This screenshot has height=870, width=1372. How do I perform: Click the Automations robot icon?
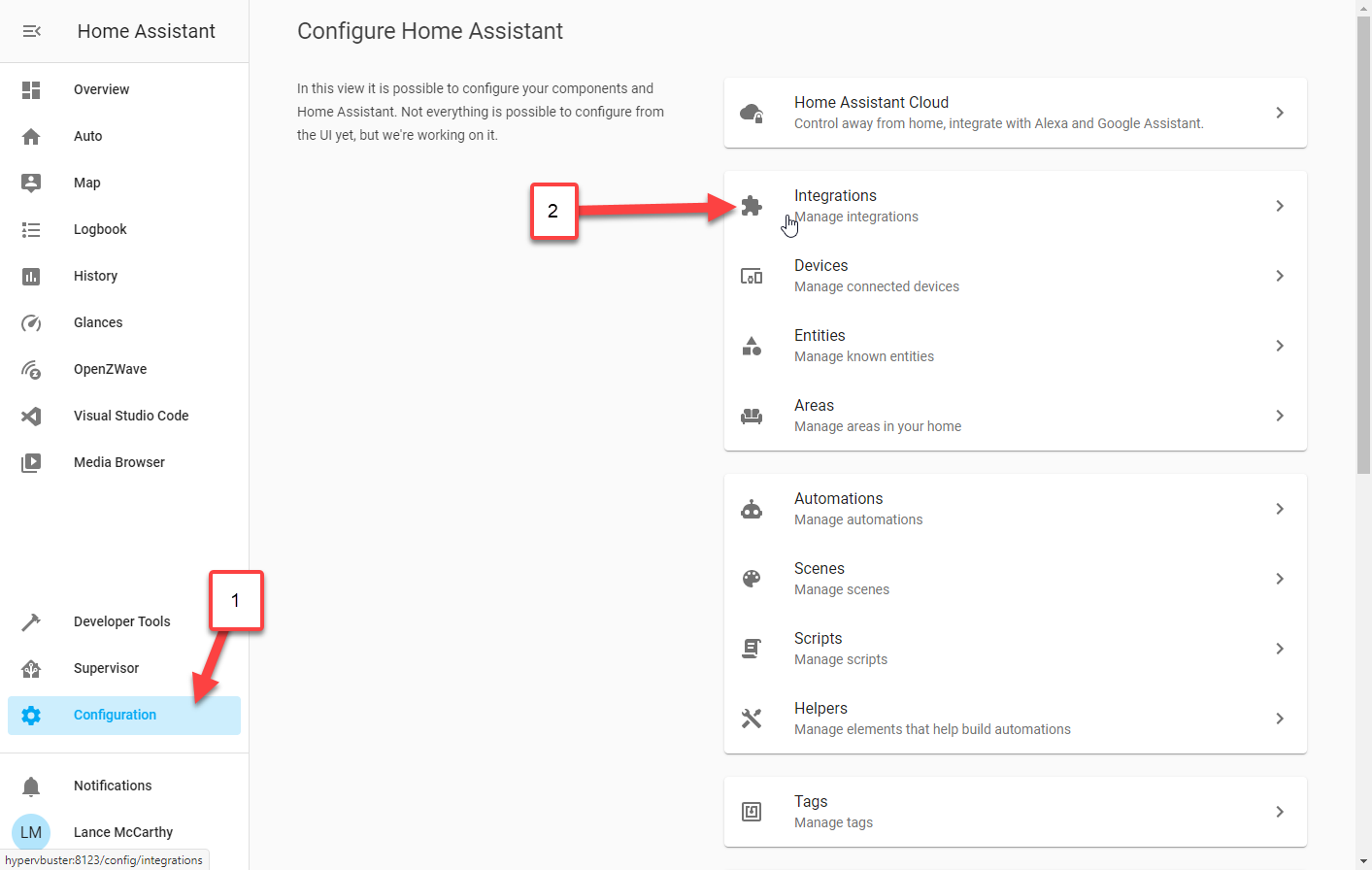(752, 509)
